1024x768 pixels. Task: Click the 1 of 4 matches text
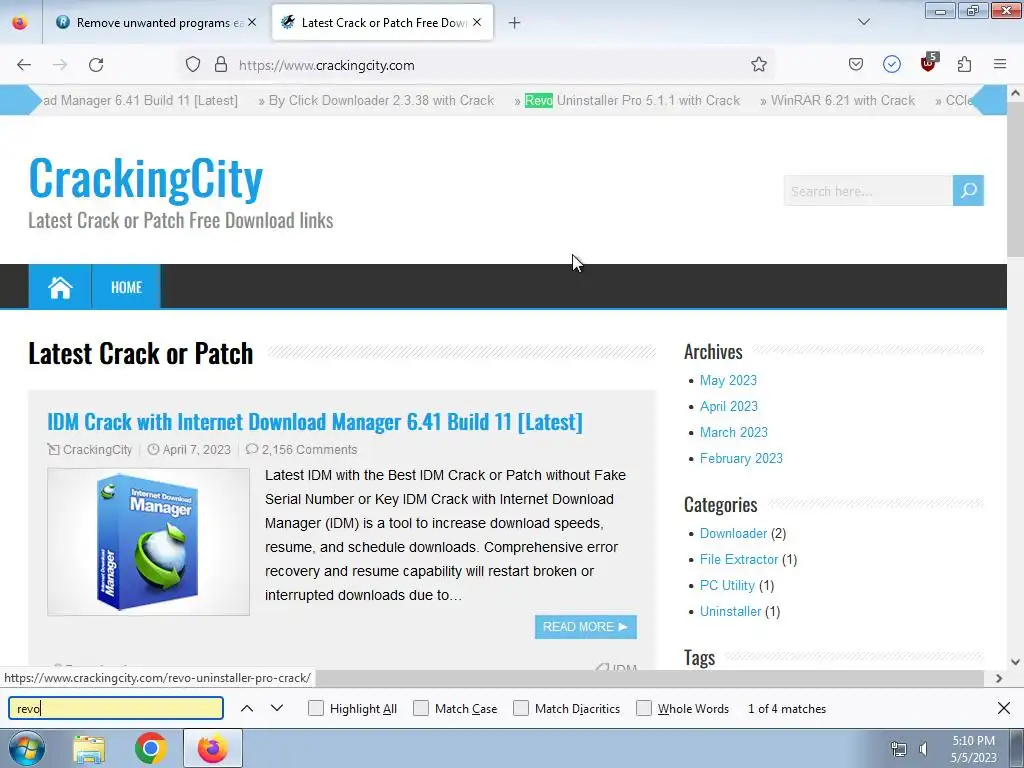787,709
